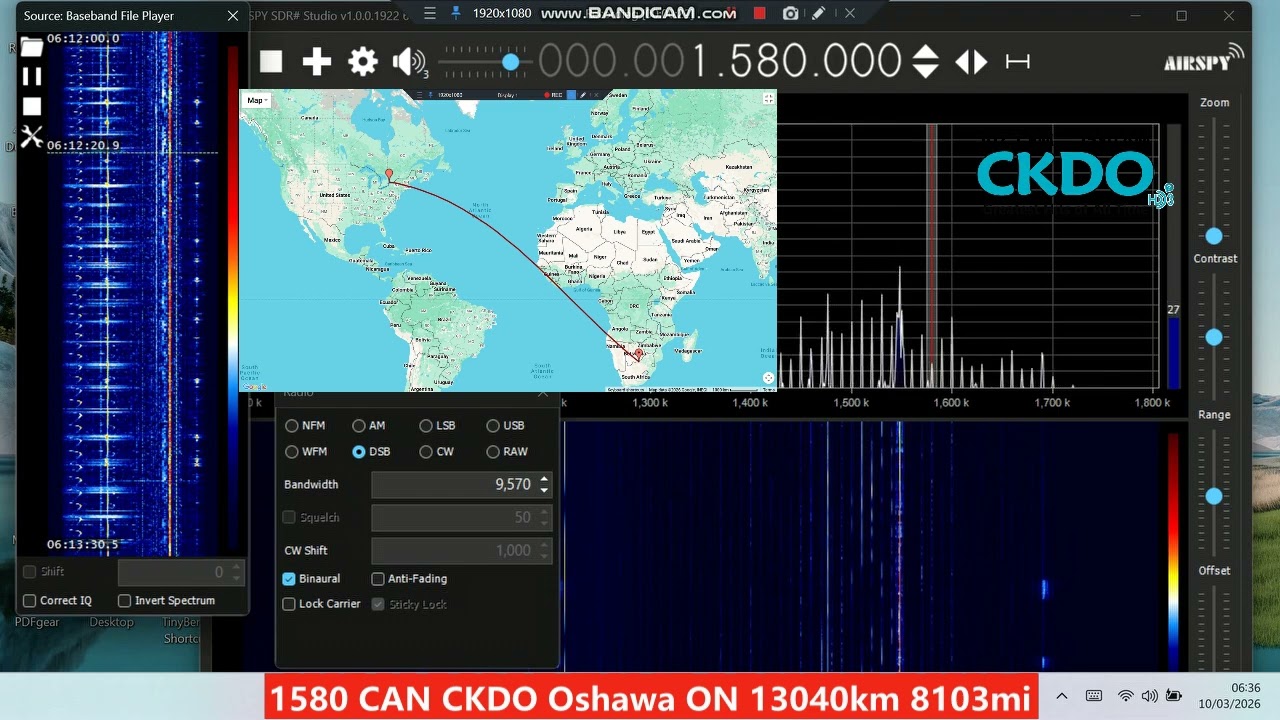Select CW demodulation mode
The image size is (1280, 720).
(x=426, y=452)
